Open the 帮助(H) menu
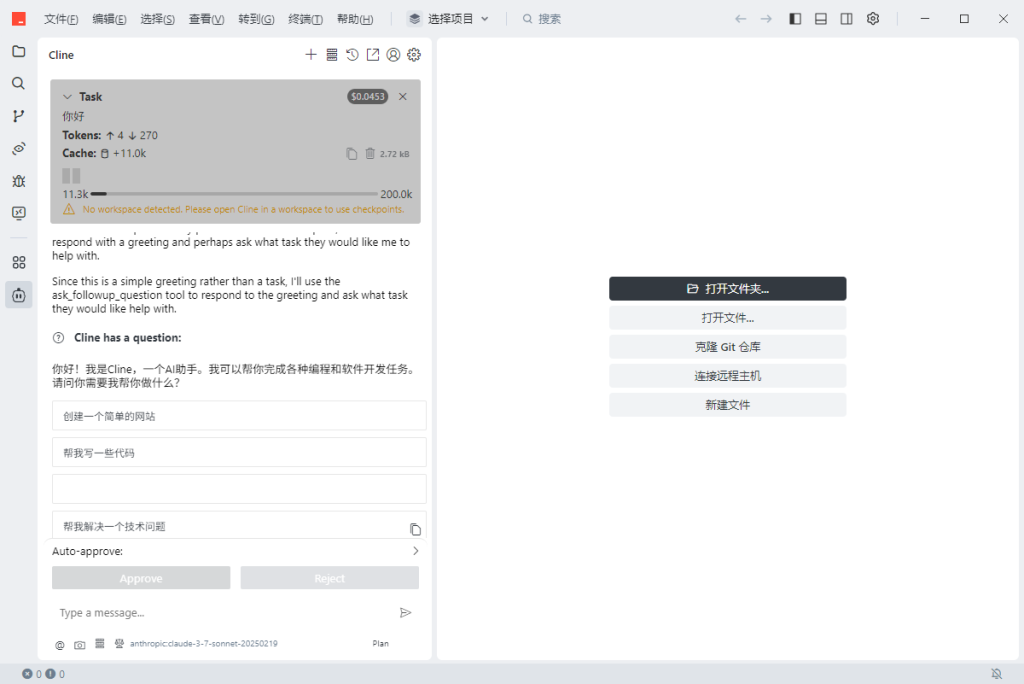 [355, 19]
